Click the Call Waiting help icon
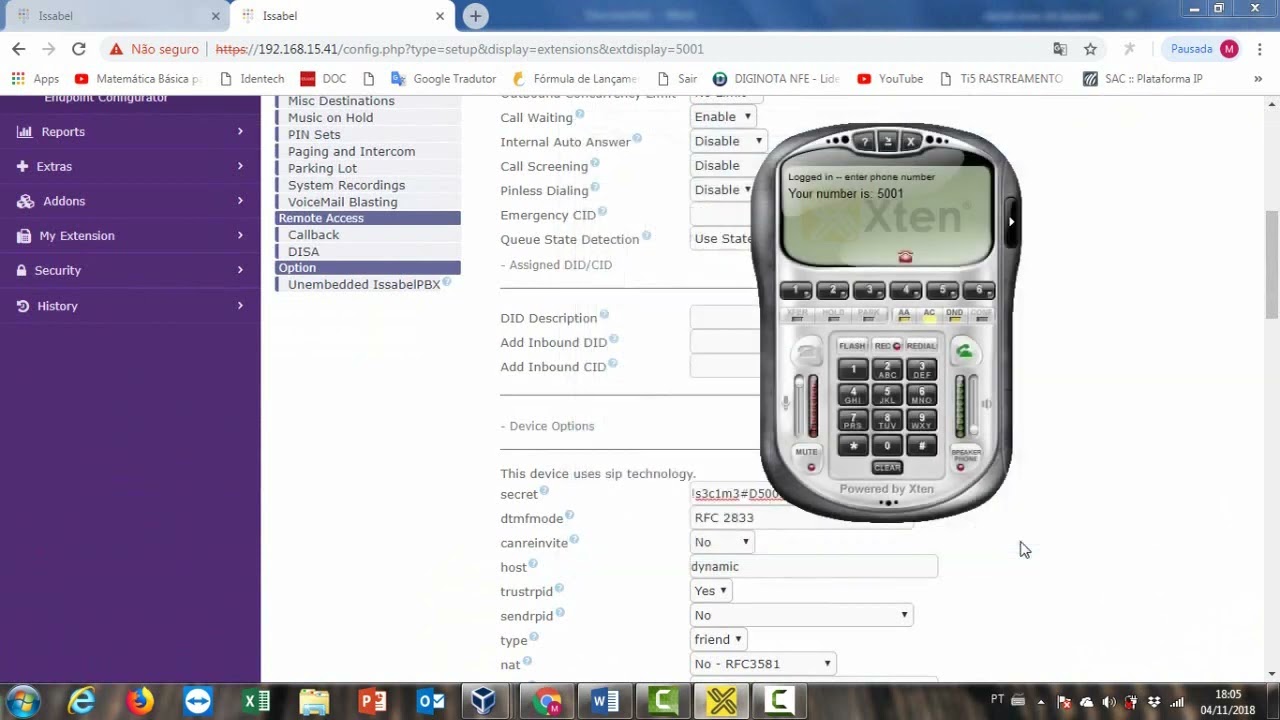This screenshot has width=1280, height=720. pyautogui.click(x=579, y=114)
